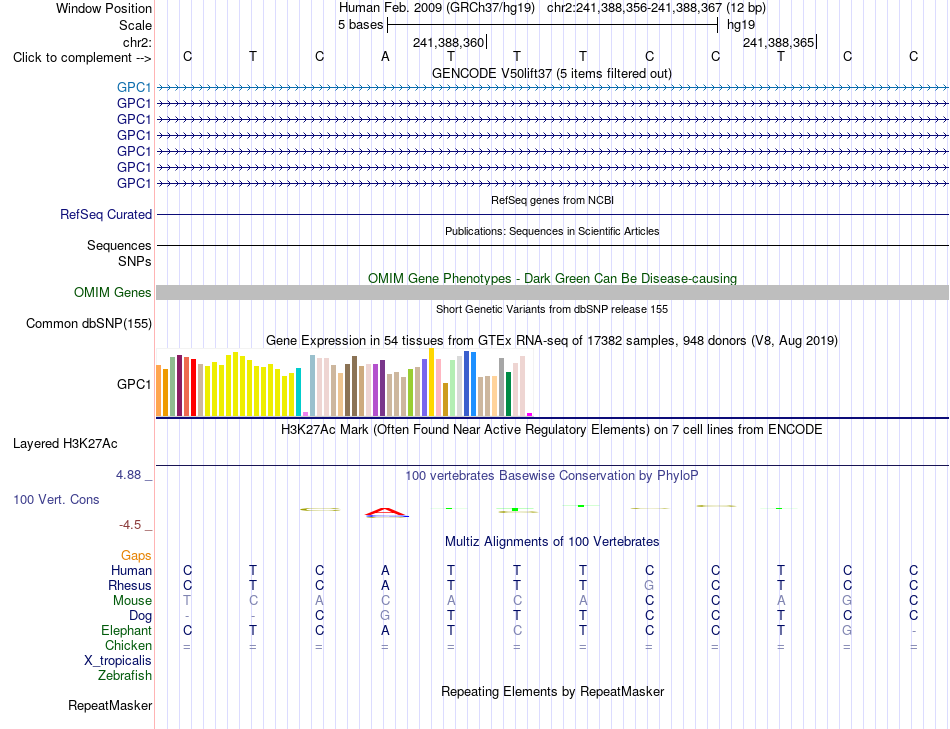Open 'RefSeq genes from NCBI' track title

pyautogui.click(x=553, y=200)
